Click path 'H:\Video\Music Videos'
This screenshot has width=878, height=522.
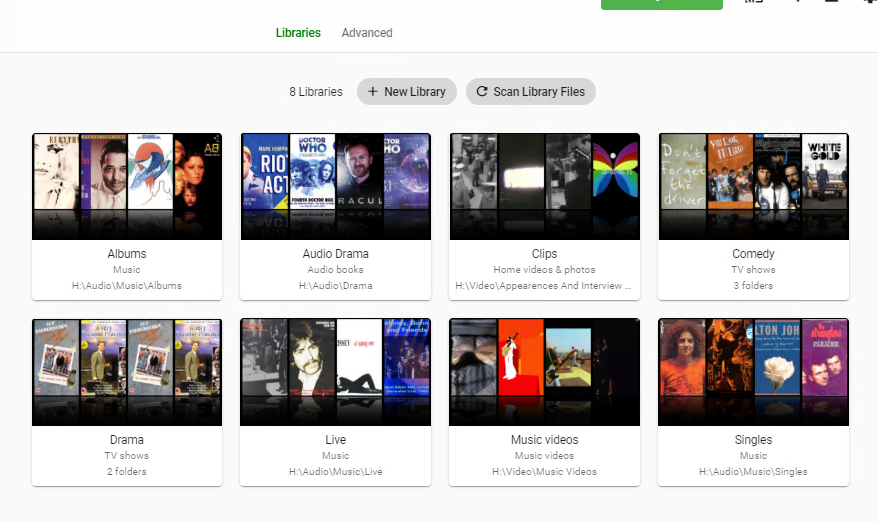click(545, 472)
